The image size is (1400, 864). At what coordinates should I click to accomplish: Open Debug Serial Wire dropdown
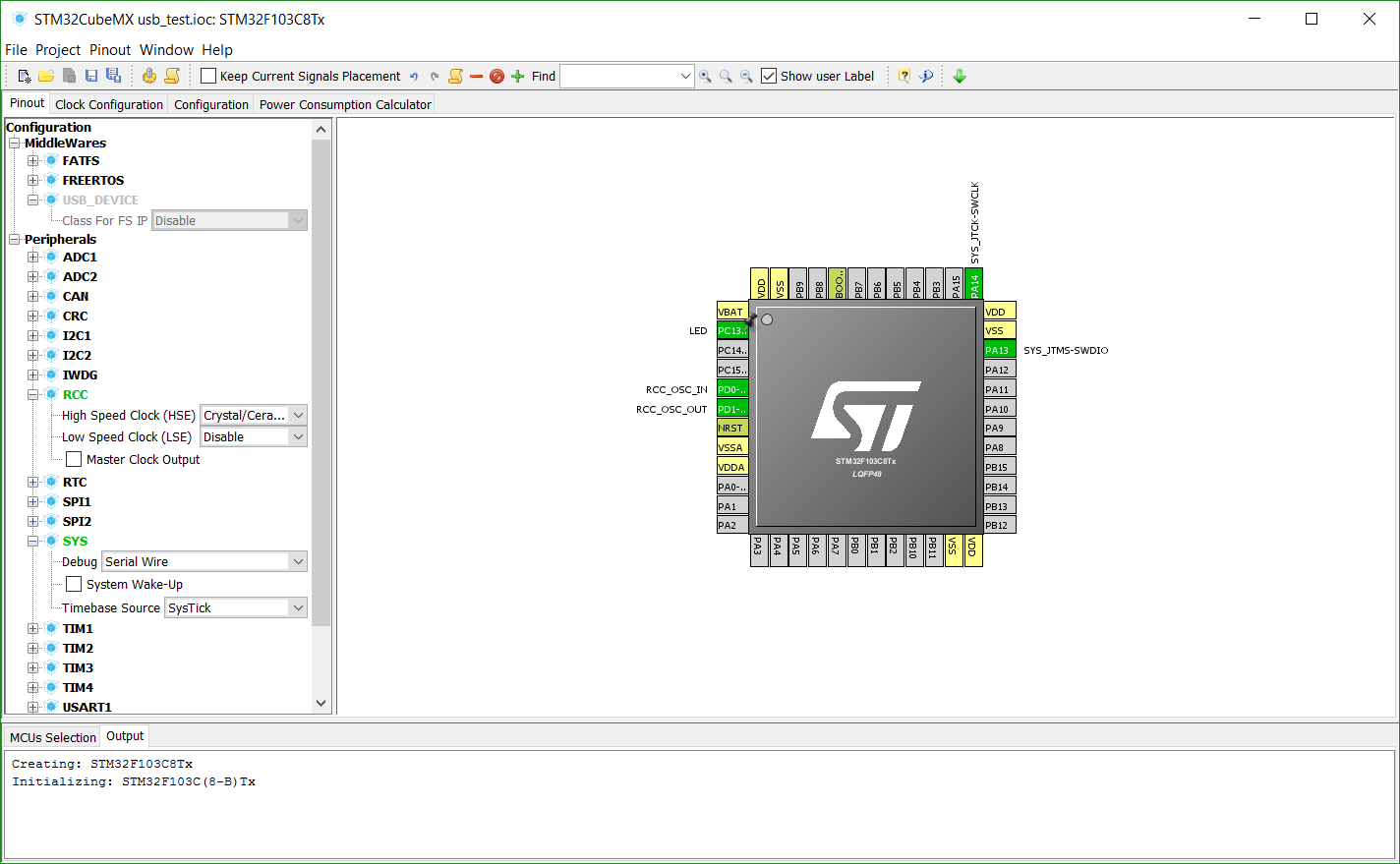click(x=204, y=561)
